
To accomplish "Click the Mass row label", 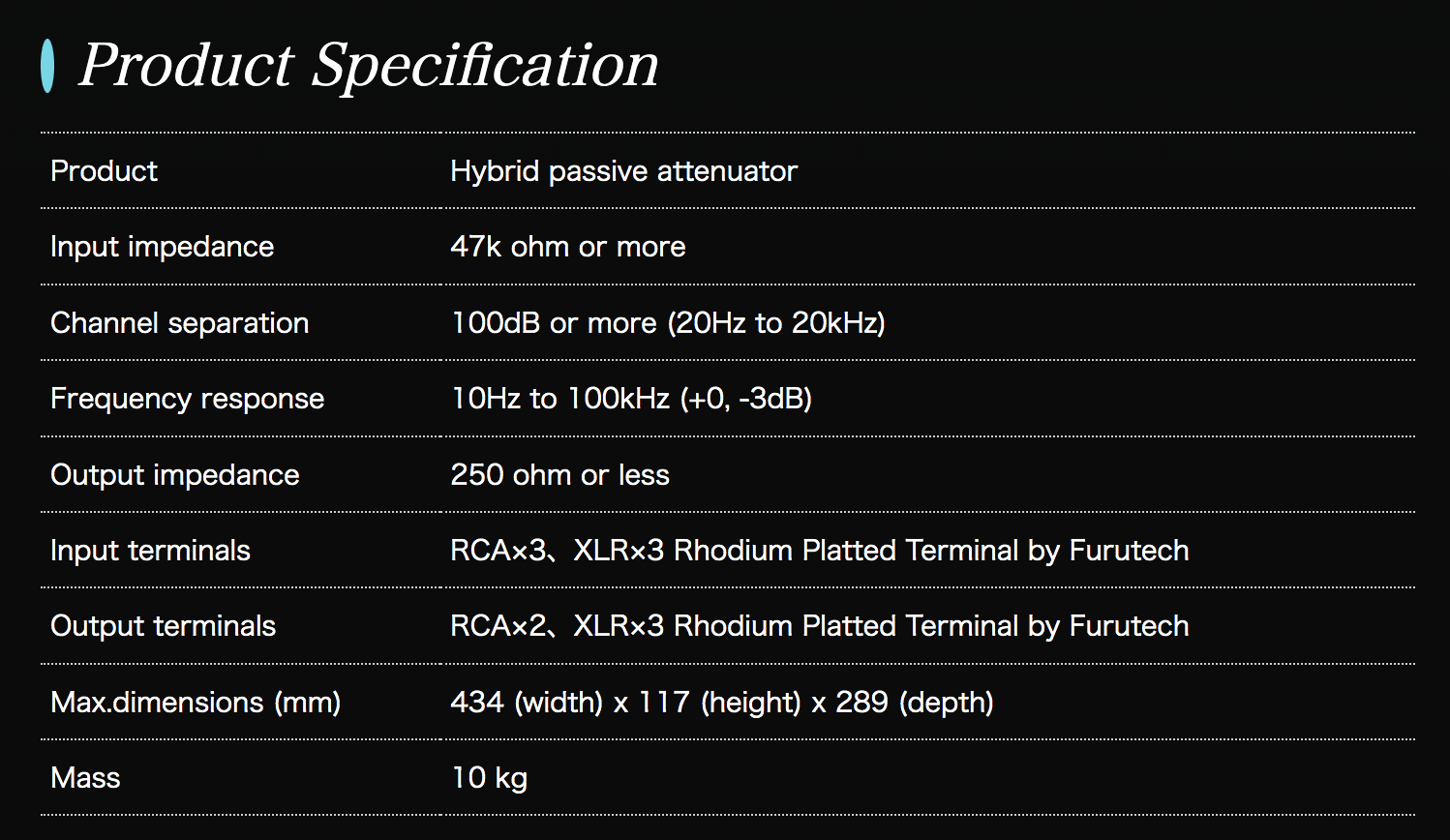I will (85, 778).
